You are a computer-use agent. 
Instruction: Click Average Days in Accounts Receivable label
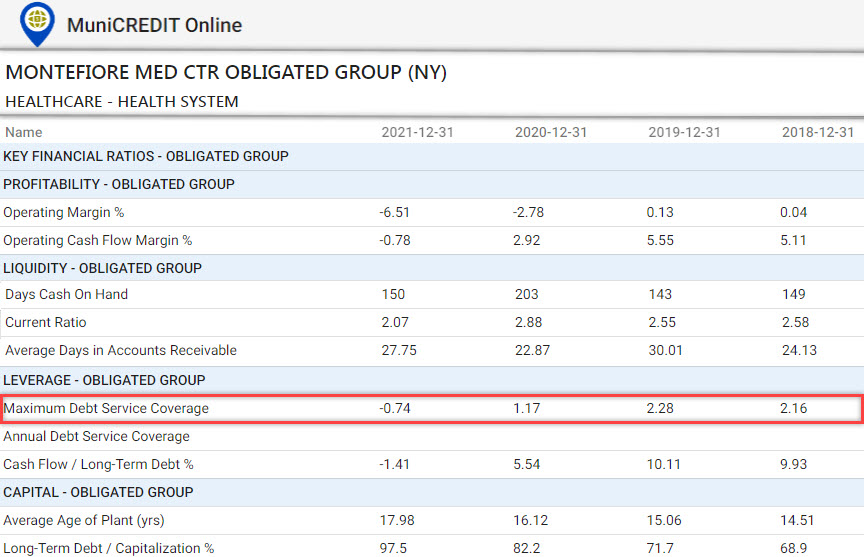coord(121,351)
